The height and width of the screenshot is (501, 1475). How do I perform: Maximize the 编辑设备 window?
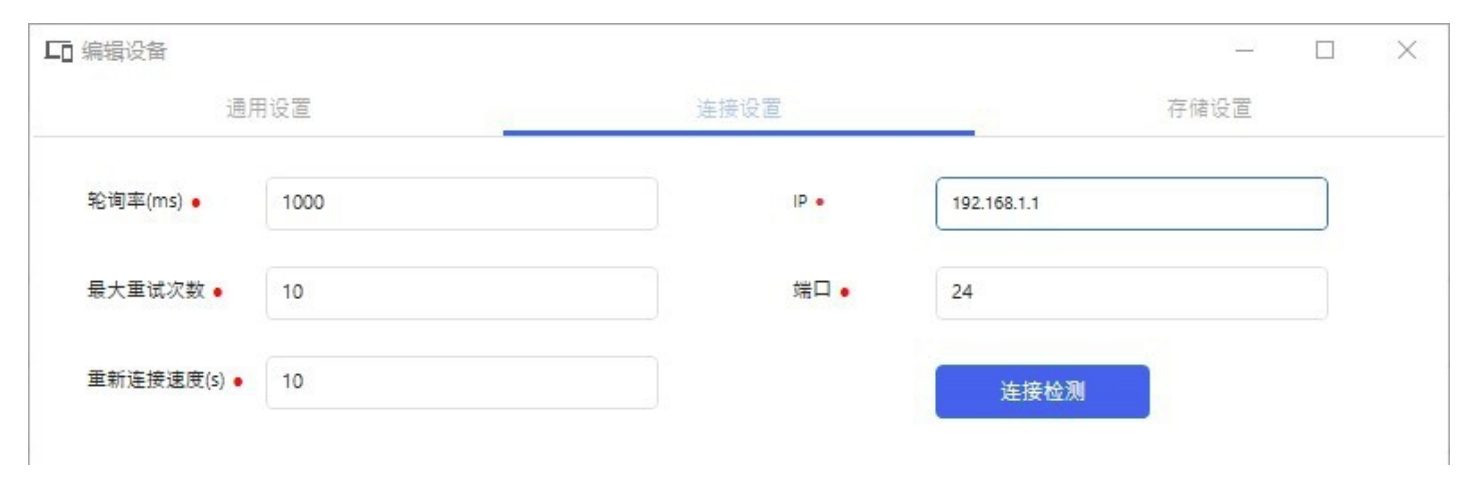point(1325,51)
